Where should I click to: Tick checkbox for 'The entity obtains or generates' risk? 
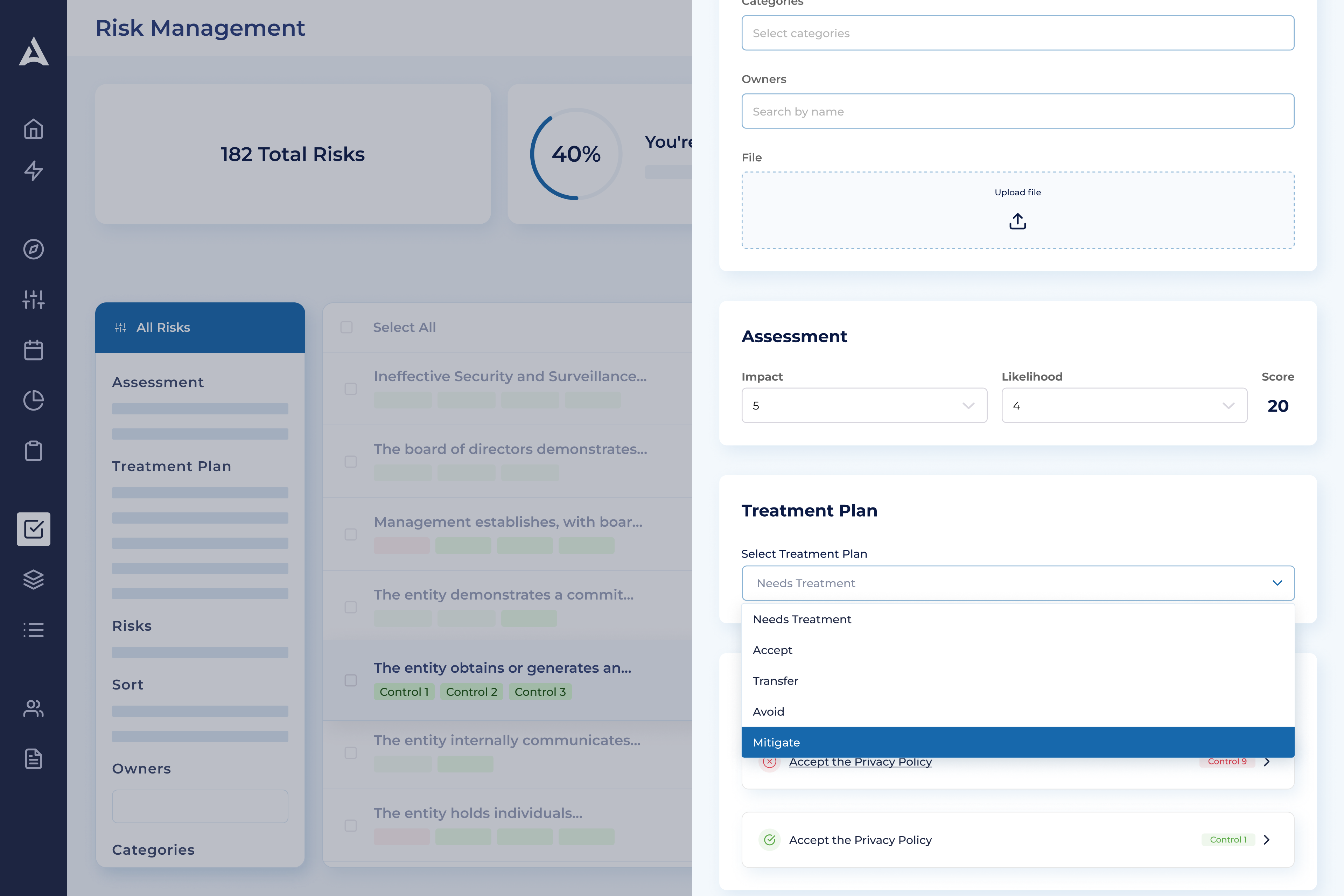(x=351, y=680)
